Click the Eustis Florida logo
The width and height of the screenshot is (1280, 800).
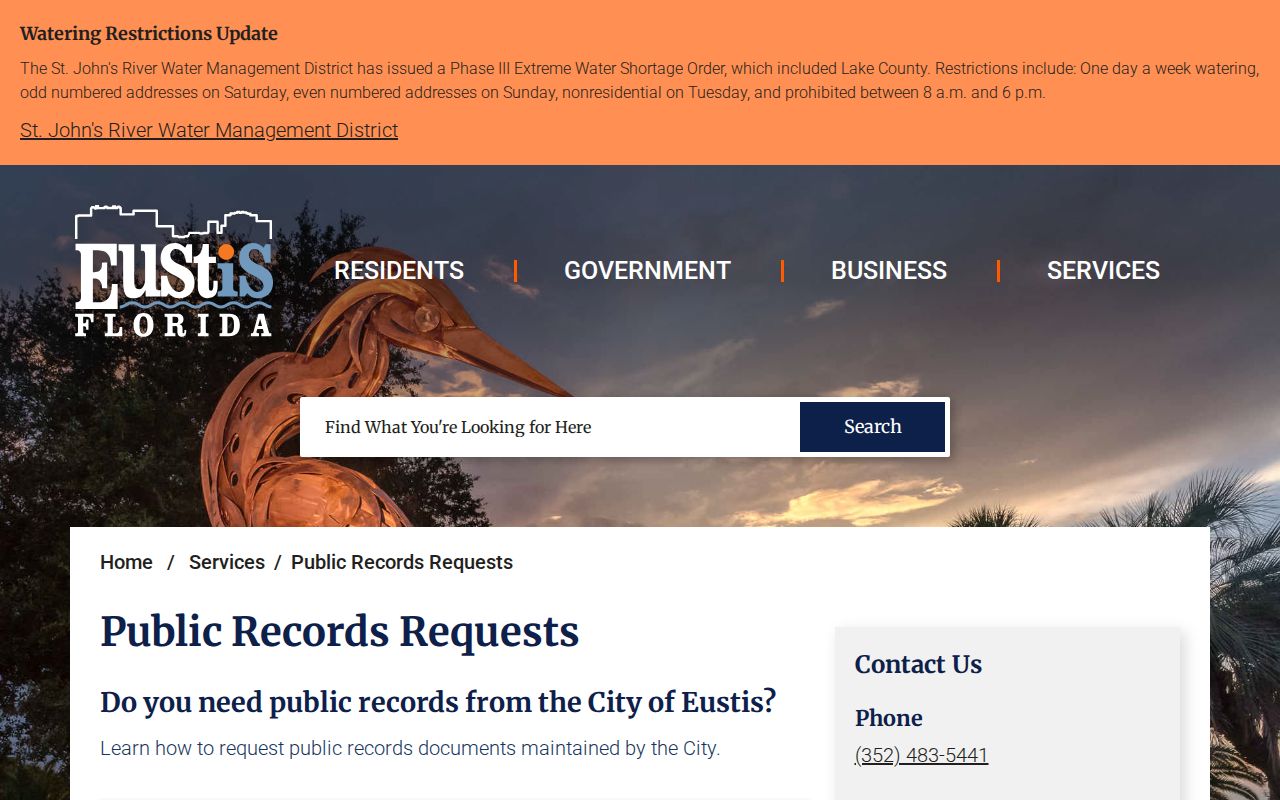click(x=174, y=271)
